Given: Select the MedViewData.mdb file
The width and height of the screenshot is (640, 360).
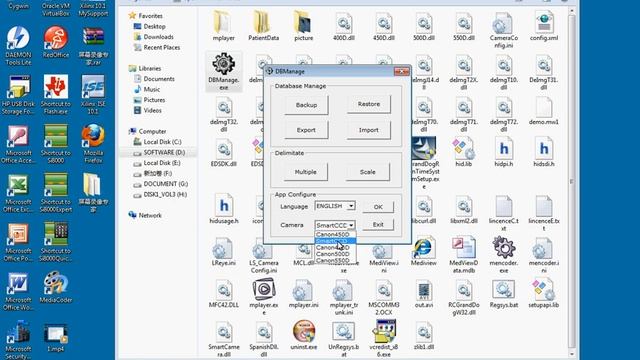Looking at the screenshot, I should pyautogui.click(x=464, y=255).
